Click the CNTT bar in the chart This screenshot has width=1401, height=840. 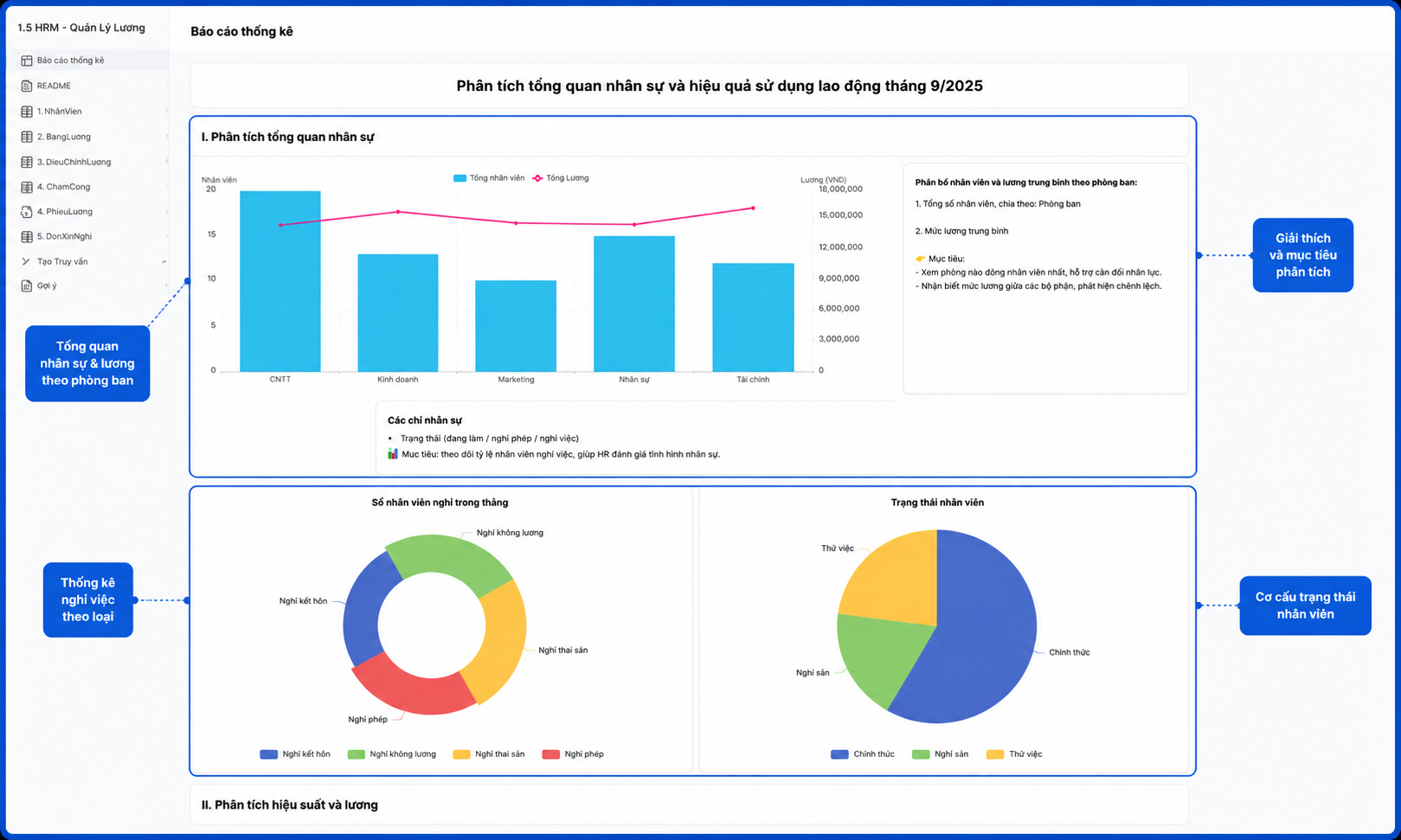coord(280,281)
